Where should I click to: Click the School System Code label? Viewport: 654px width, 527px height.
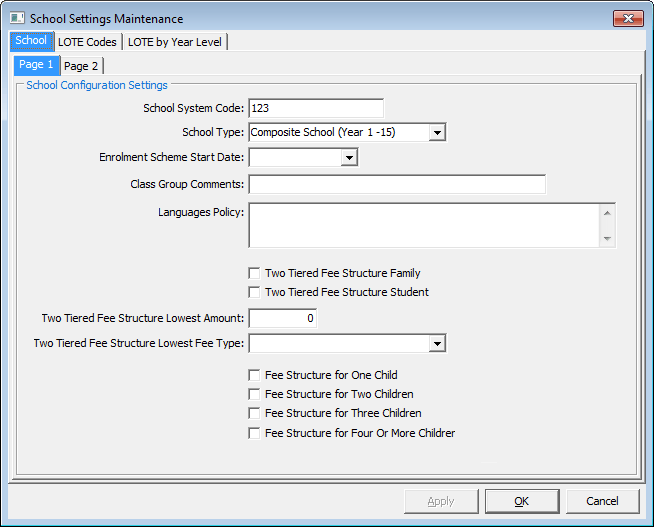coord(194,108)
